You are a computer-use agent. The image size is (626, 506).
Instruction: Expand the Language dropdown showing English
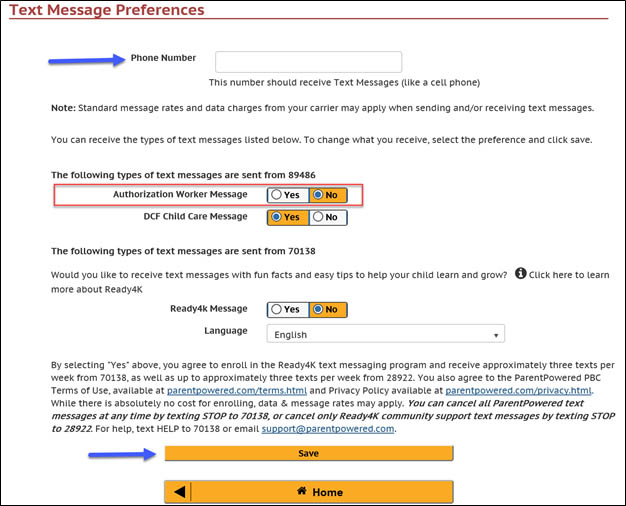[x=385, y=334]
